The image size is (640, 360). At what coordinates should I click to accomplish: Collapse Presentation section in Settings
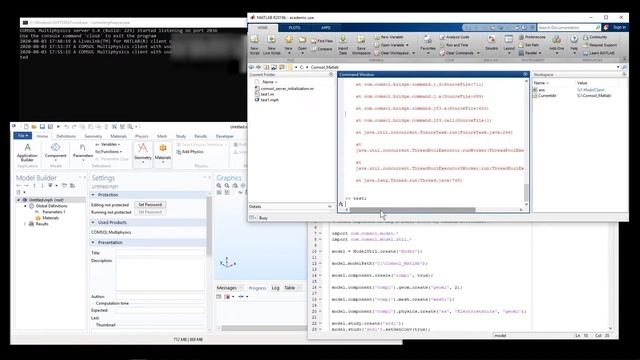tap(93, 242)
